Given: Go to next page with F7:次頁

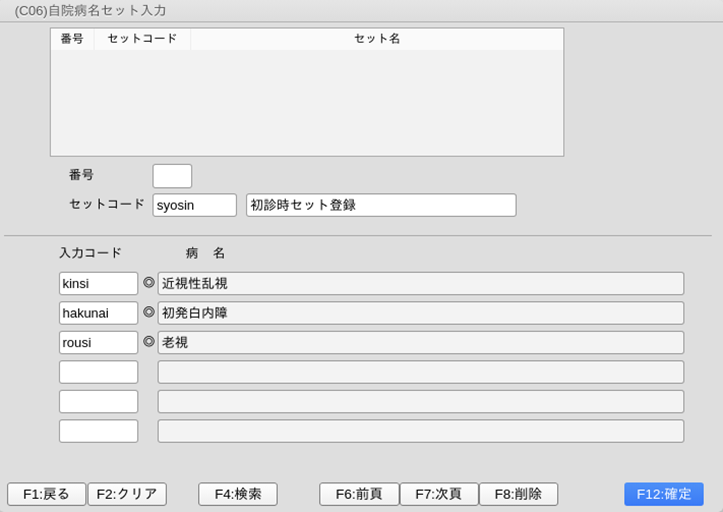Looking at the screenshot, I should (x=439, y=494).
